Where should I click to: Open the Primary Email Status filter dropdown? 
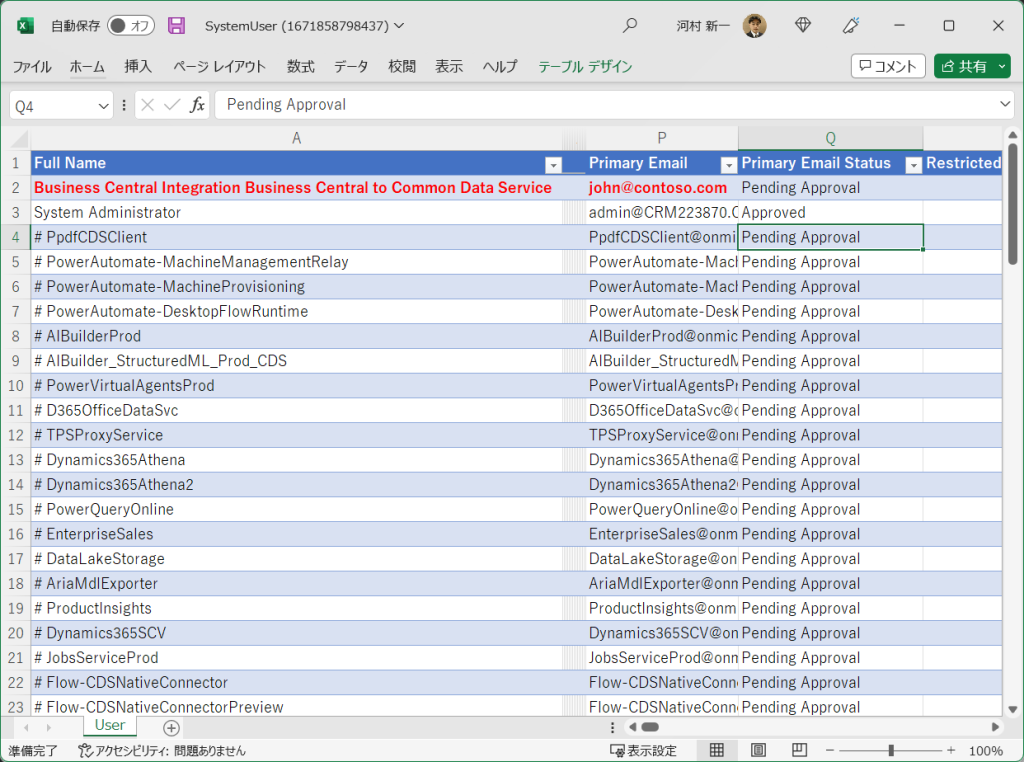pos(914,165)
